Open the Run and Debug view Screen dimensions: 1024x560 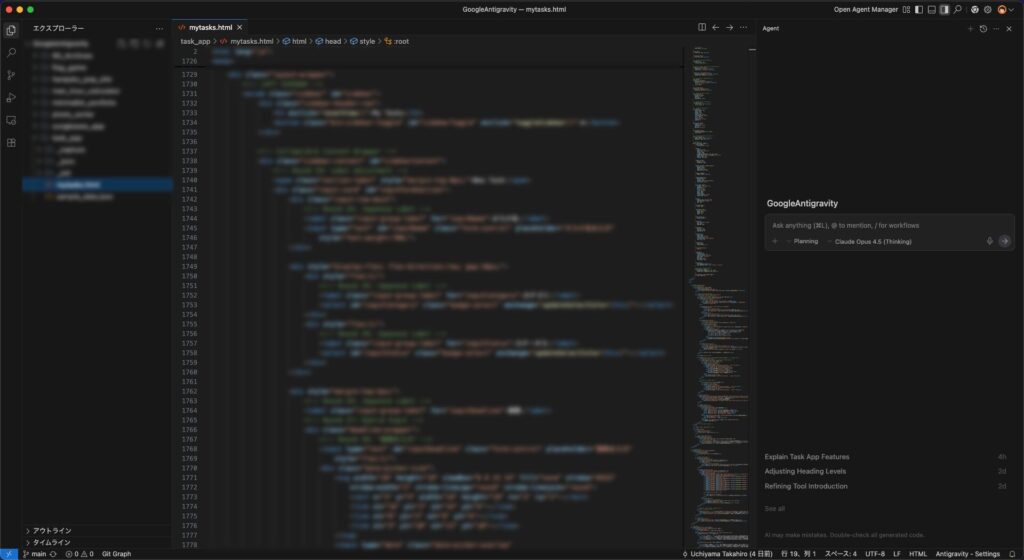11,97
